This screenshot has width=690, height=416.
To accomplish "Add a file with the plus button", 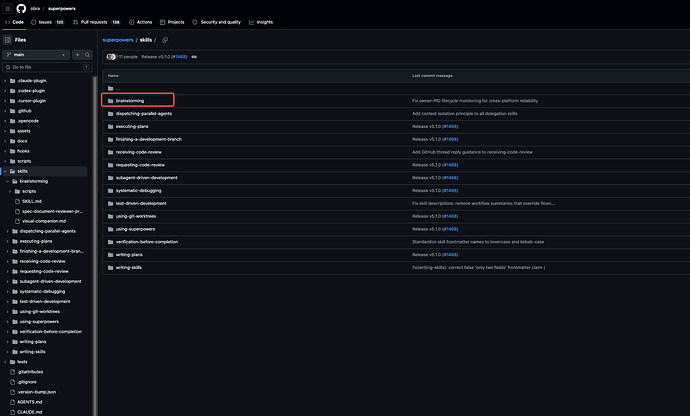I will click(x=77, y=55).
